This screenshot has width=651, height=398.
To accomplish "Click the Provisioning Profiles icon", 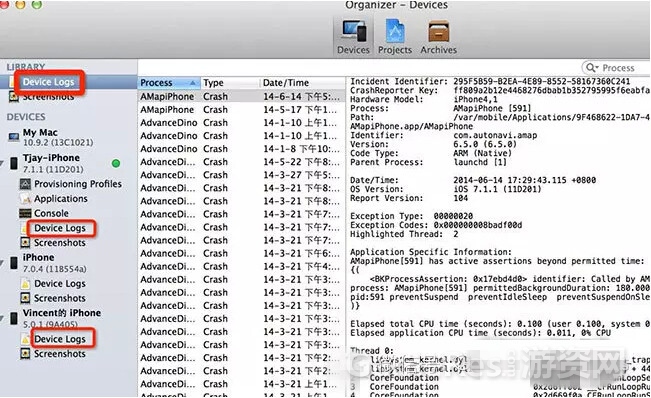I will pyautogui.click(x=25, y=184).
